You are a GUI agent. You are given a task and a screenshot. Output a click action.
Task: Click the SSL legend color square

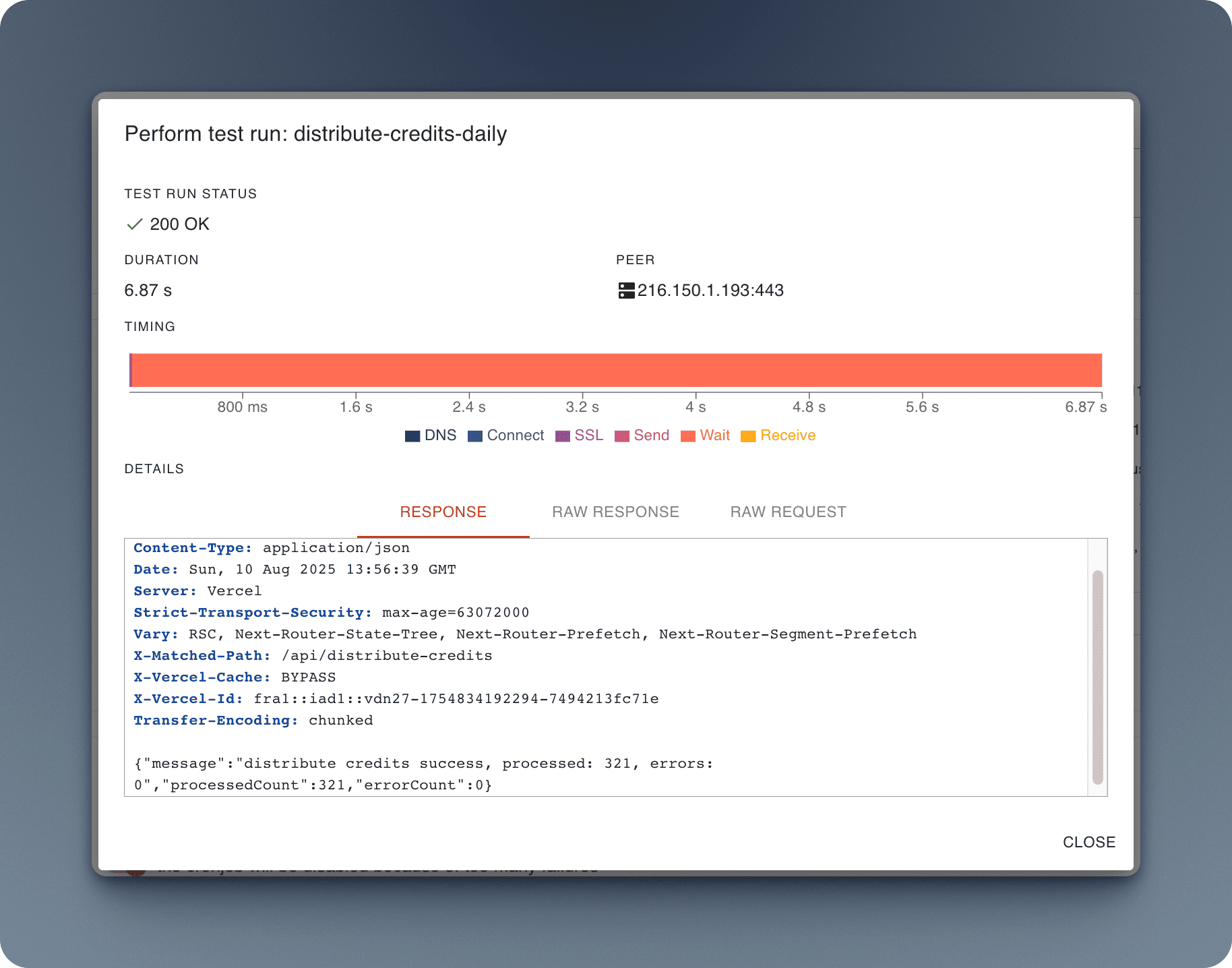click(562, 436)
